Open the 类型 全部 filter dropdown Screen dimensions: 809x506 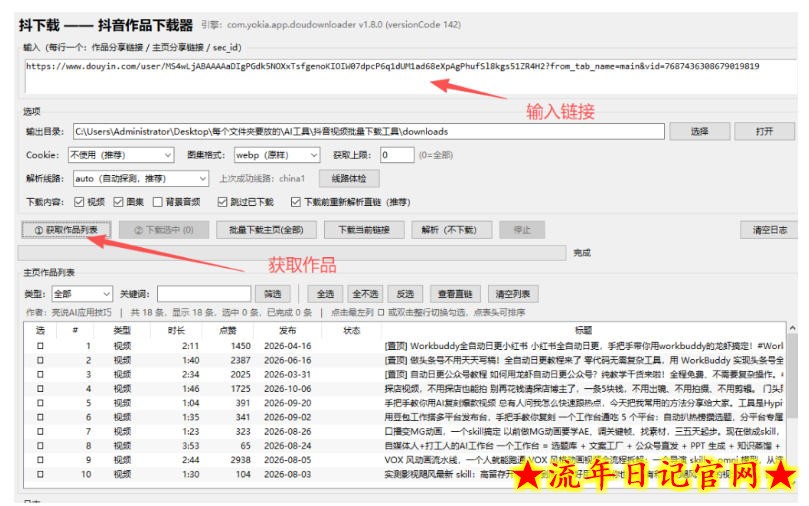[x=82, y=294]
